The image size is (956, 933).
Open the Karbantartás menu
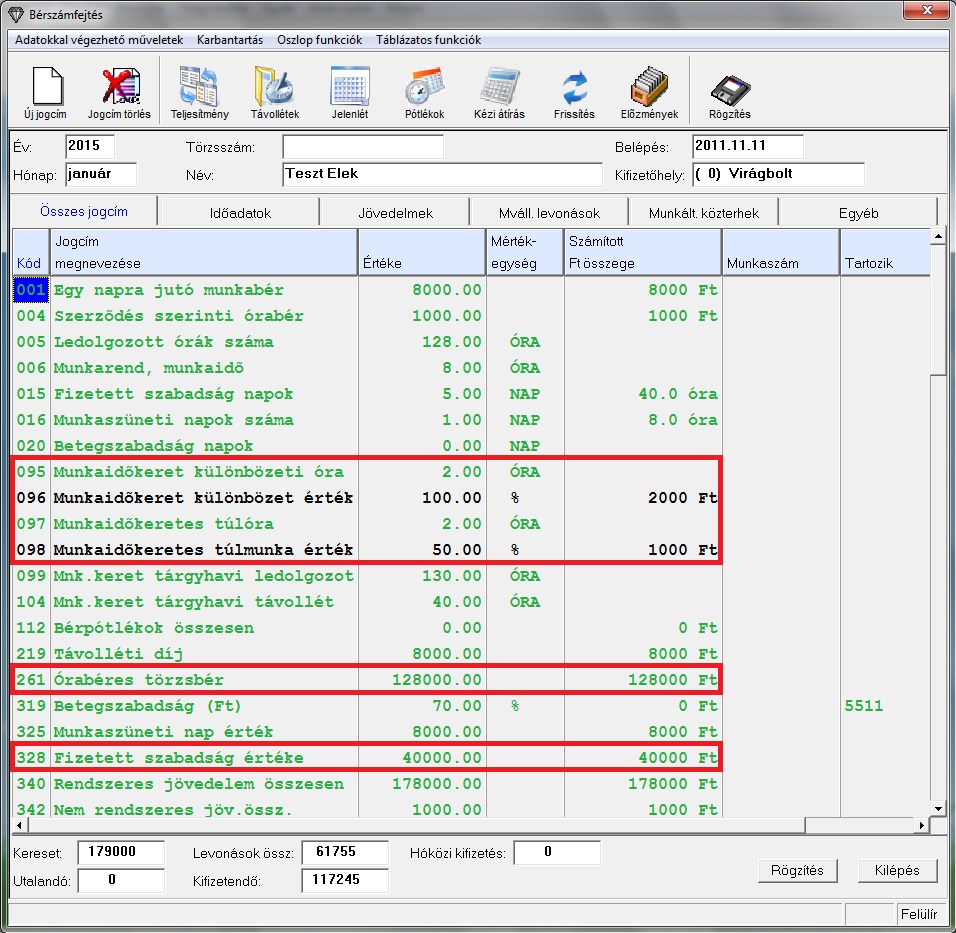click(x=229, y=40)
